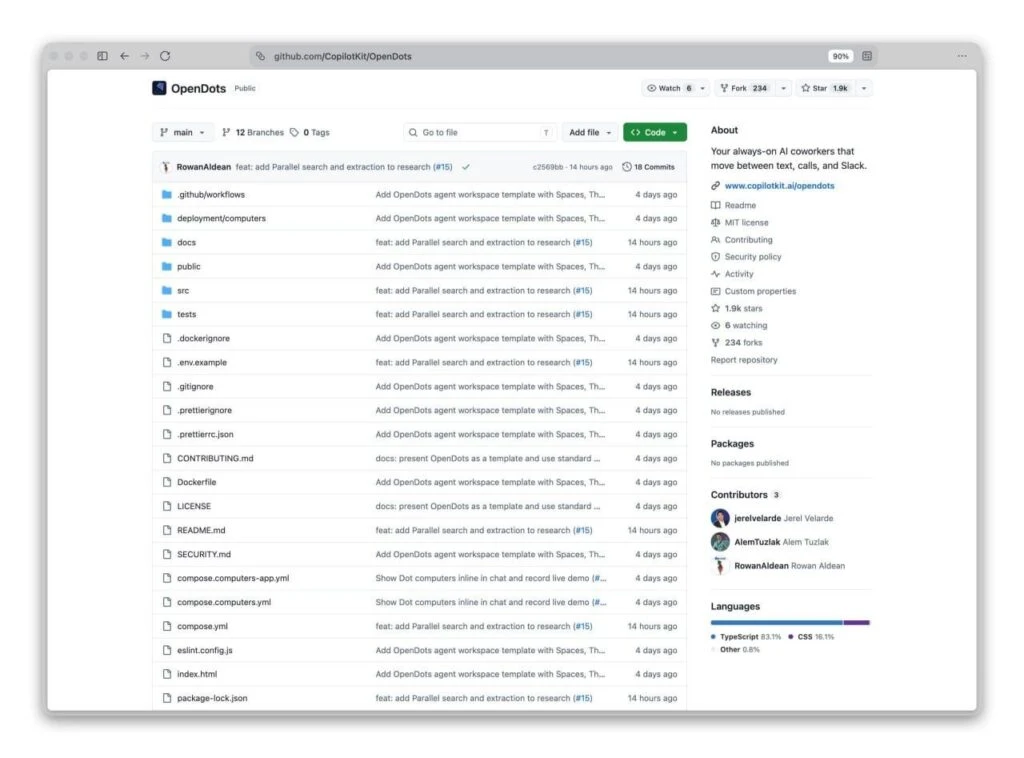Expand the Fork dropdown arrow
Image resolution: width=1024 pixels, height=758 pixels.
tap(784, 88)
